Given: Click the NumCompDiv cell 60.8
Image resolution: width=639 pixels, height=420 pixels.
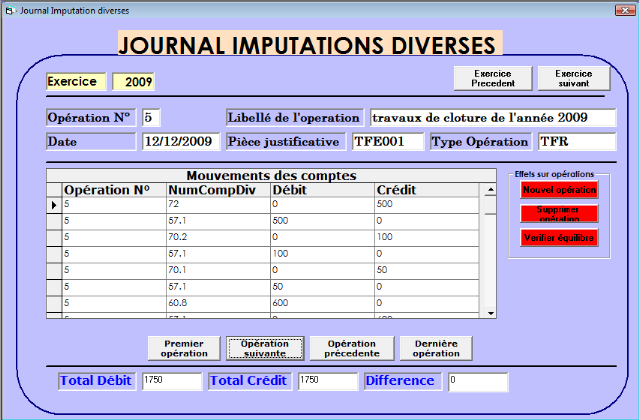Looking at the screenshot, I should click(218, 304).
